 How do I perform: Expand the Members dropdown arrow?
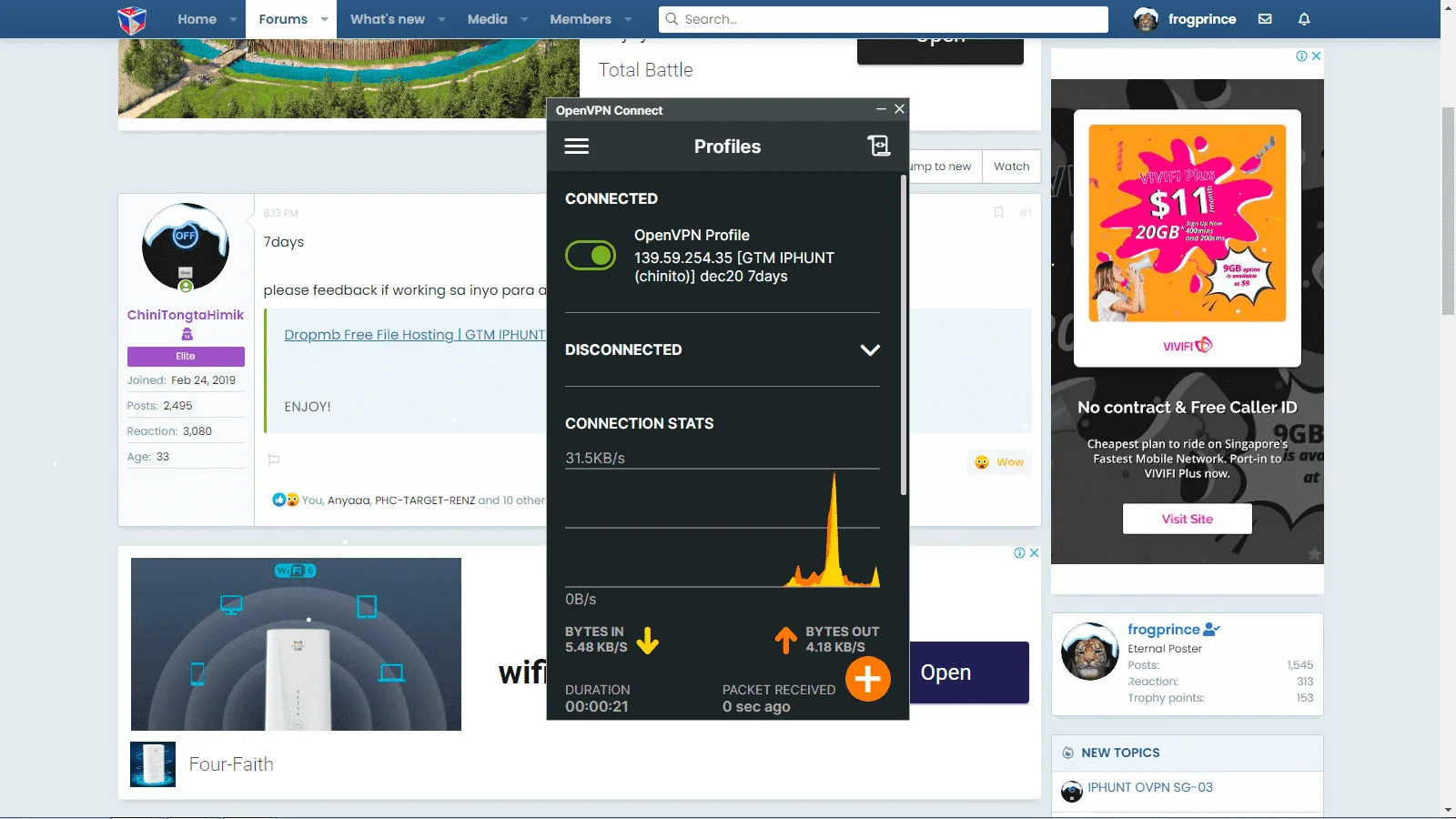click(x=628, y=19)
